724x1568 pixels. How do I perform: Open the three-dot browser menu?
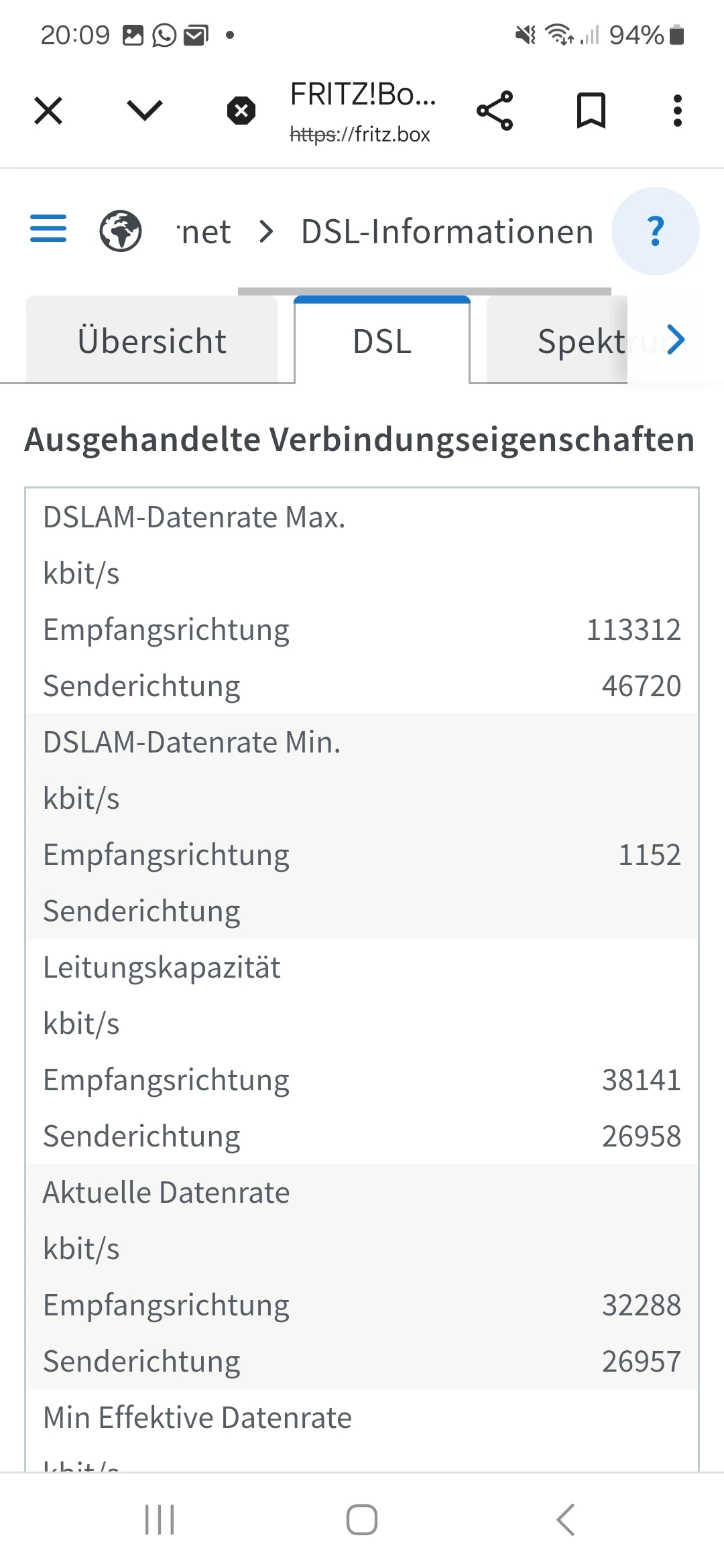[x=678, y=111]
